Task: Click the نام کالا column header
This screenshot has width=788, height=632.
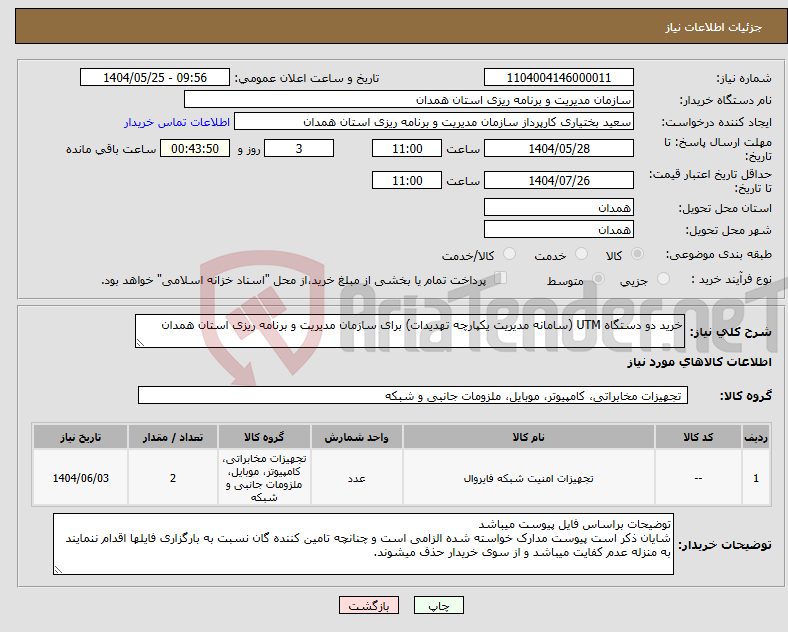Action: (528, 437)
